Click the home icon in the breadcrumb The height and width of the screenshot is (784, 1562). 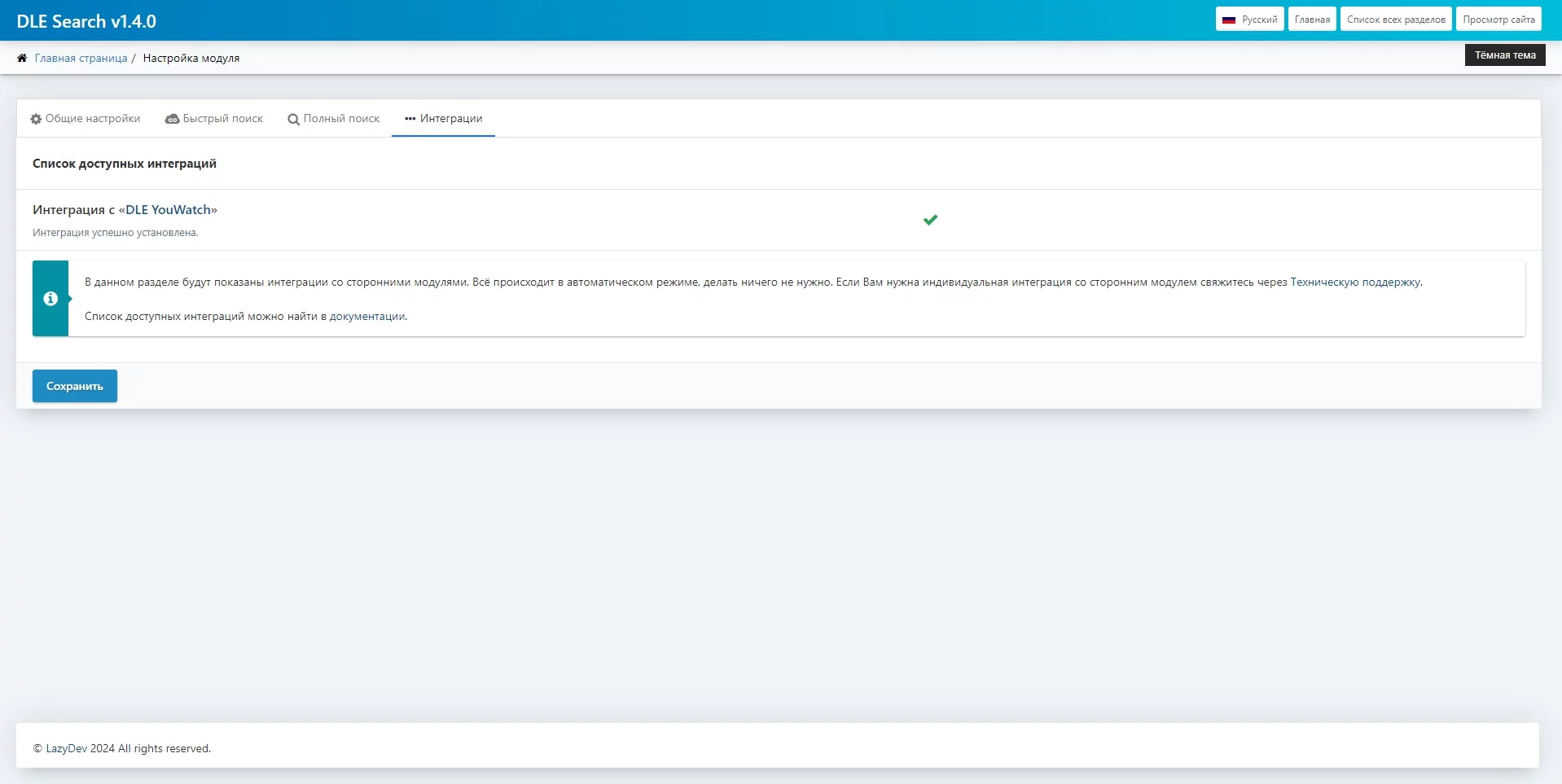tap(22, 58)
